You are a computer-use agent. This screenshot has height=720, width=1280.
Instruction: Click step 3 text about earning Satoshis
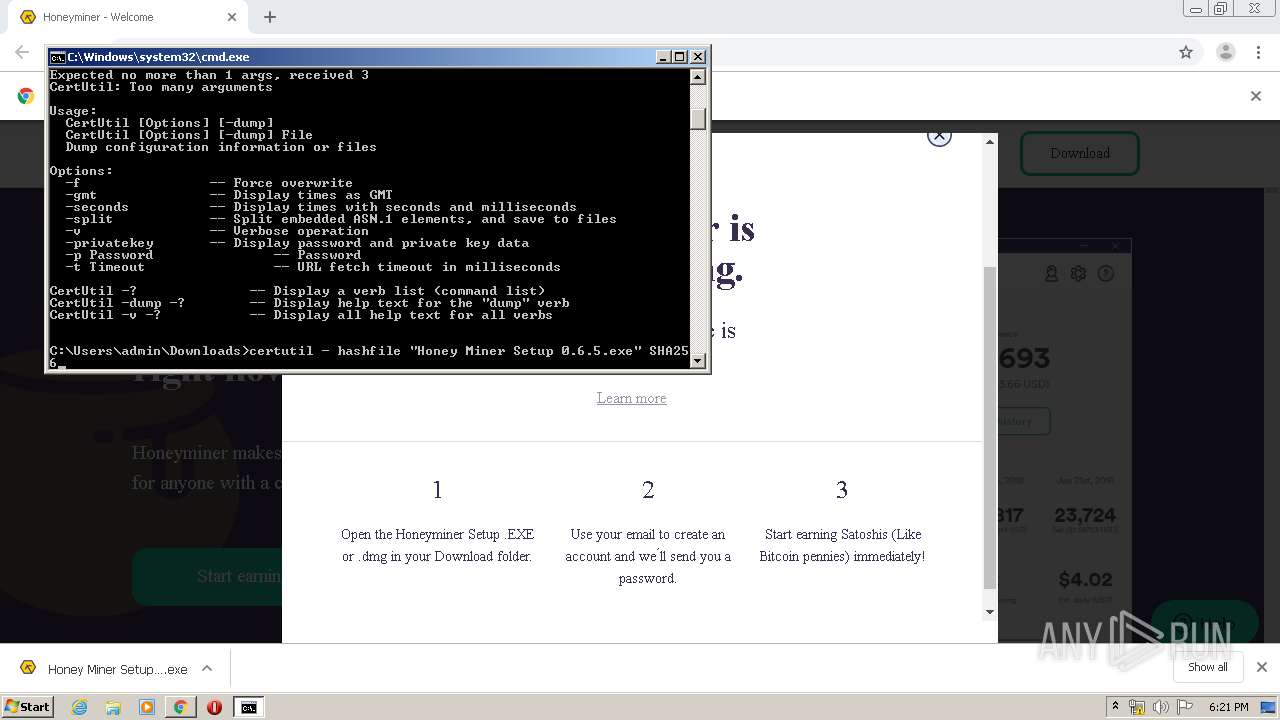(842, 545)
